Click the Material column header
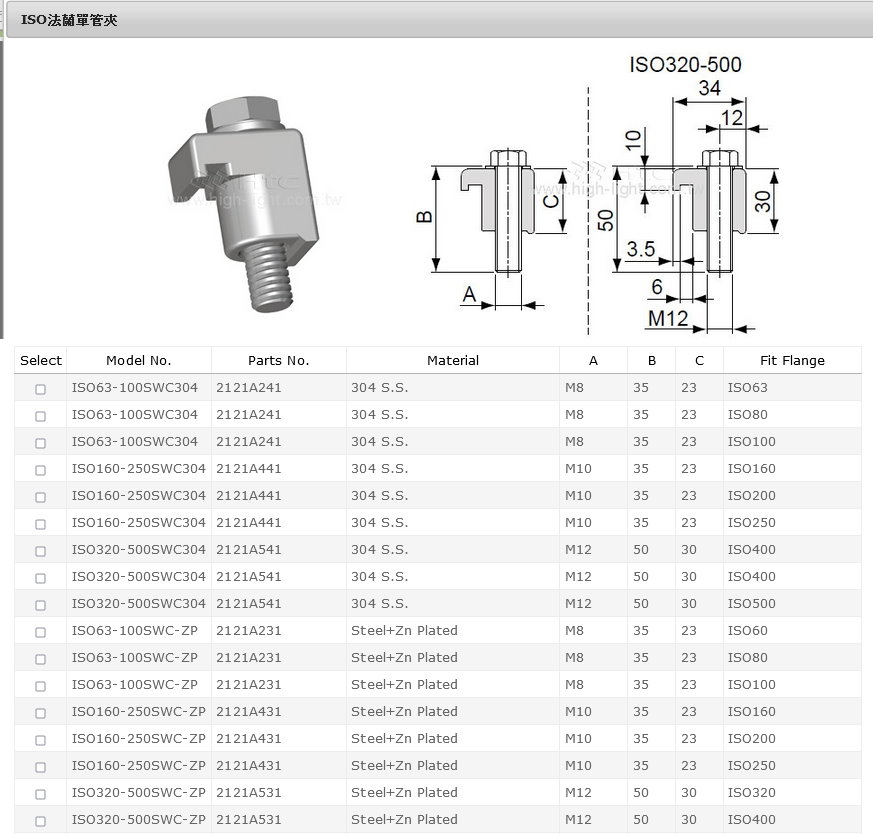The image size is (873, 834). [452, 360]
